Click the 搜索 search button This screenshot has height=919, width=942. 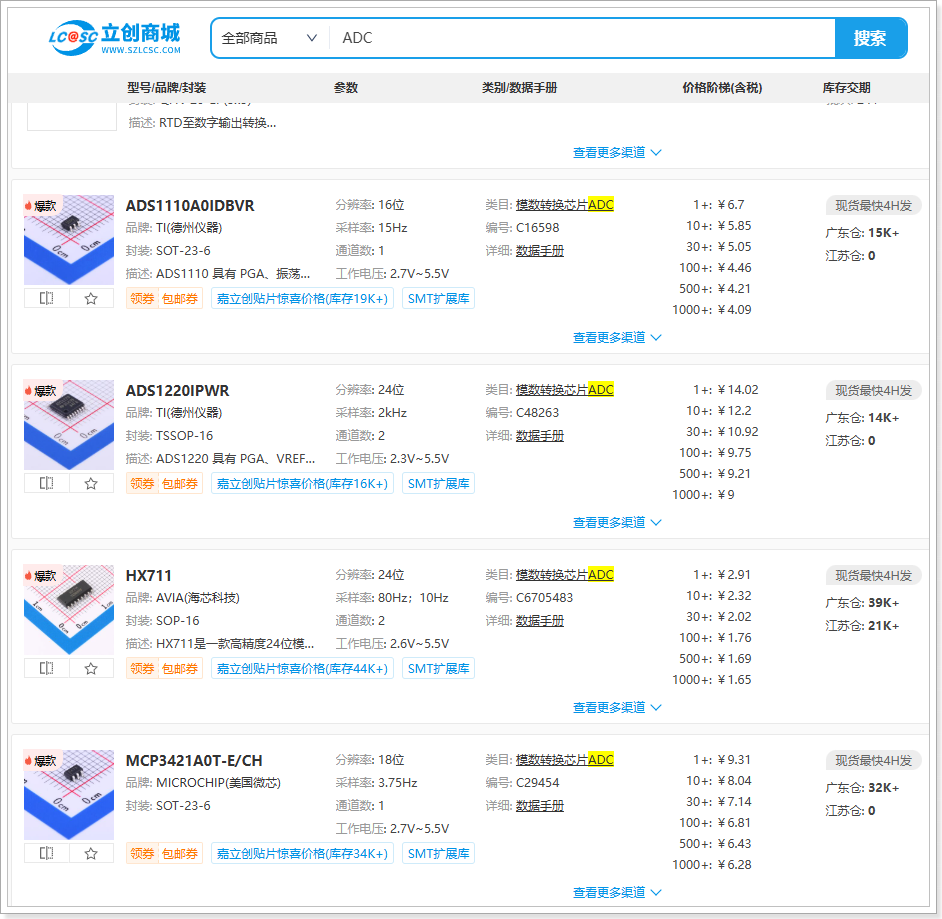pyautogui.click(x=871, y=38)
